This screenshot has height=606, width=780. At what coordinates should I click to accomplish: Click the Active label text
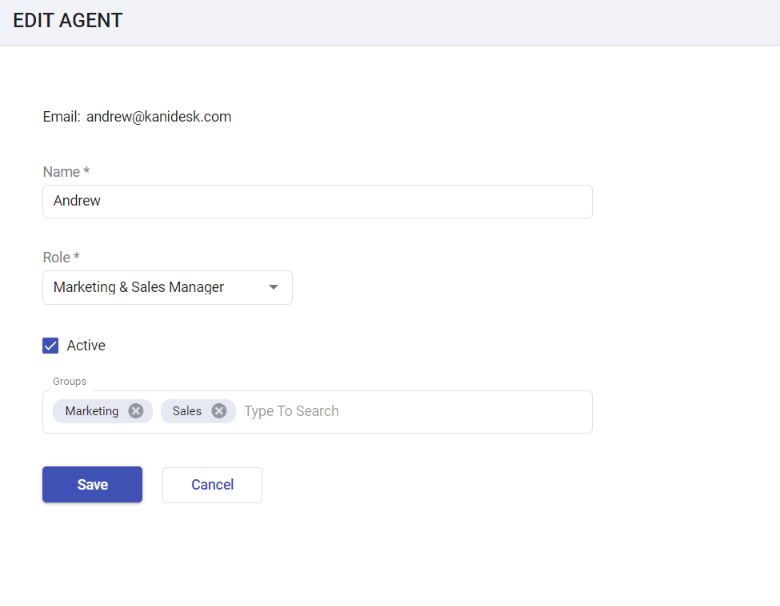pos(86,345)
